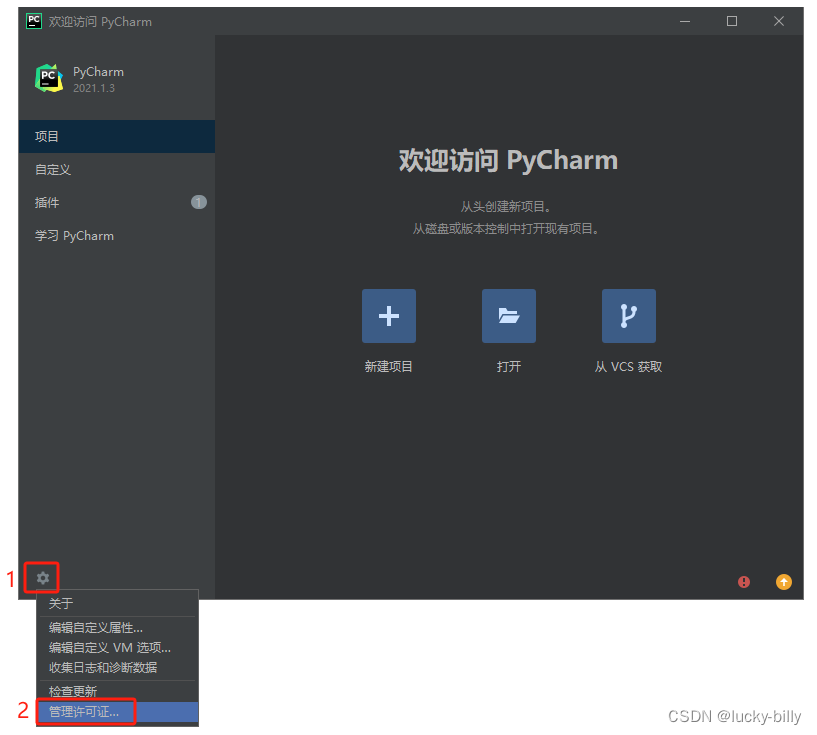
Task: Open the settings gear options menu
Action: coord(43,578)
